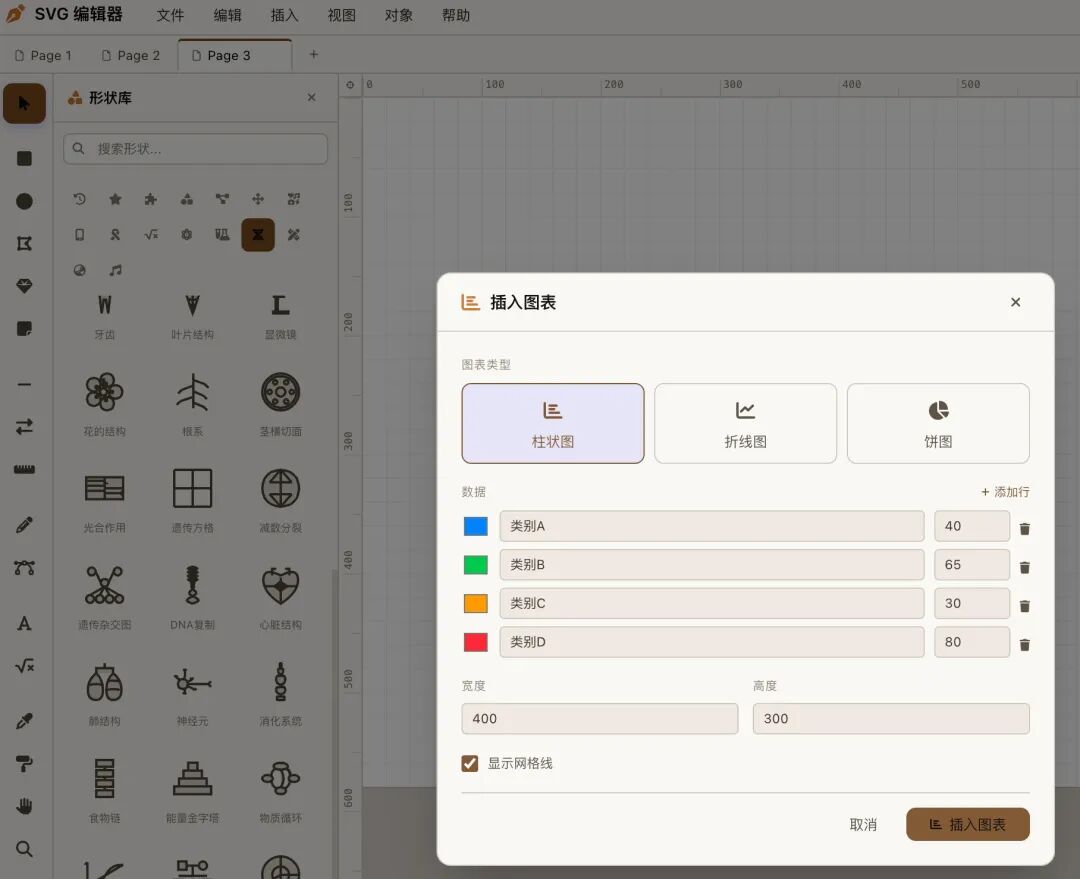The width and height of the screenshot is (1080, 879).
Task: Focus the 搜索形状 search field
Action: pyautogui.click(x=196, y=149)
